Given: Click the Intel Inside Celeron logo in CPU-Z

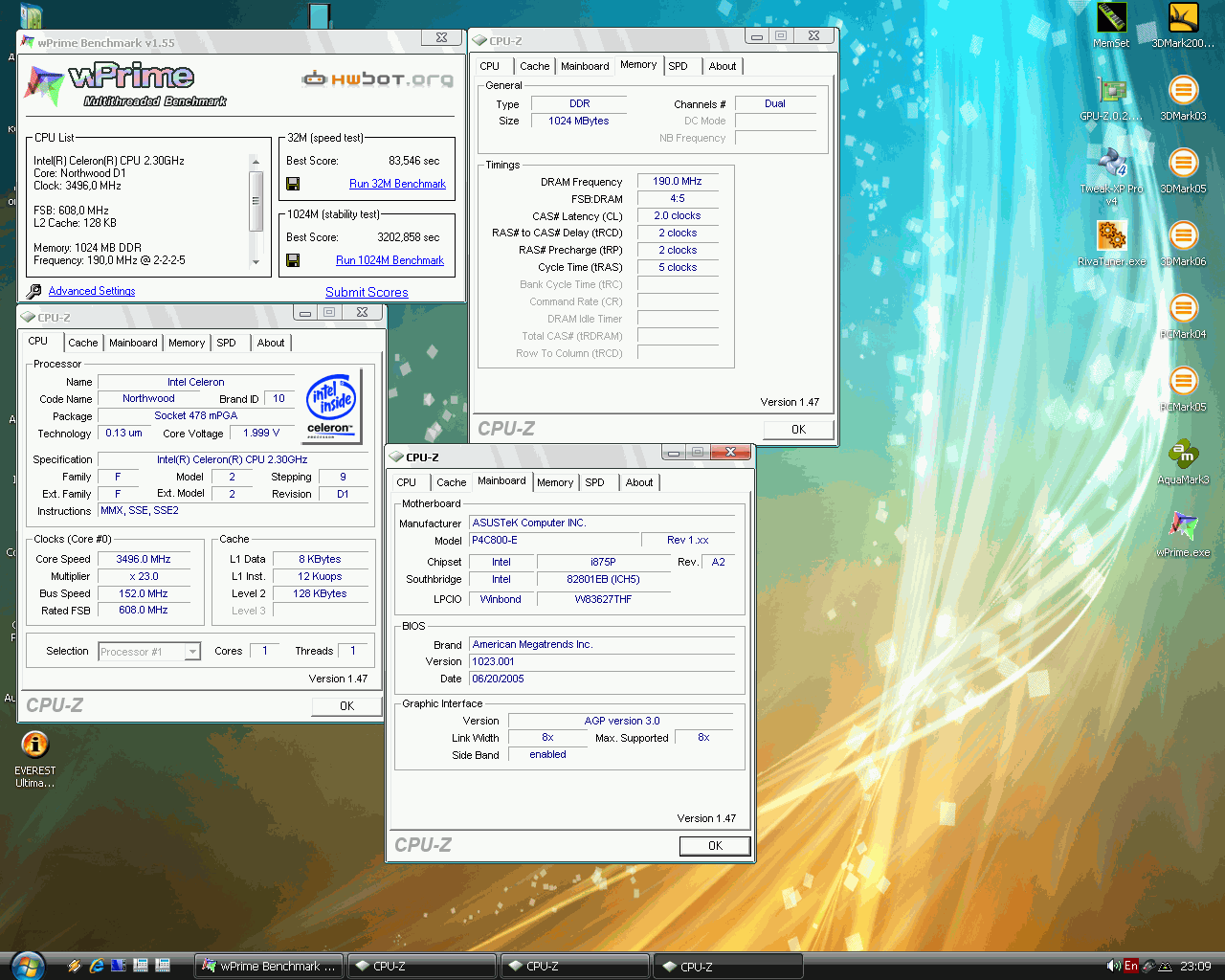Looking at the screenshot, I should point(332,407).
